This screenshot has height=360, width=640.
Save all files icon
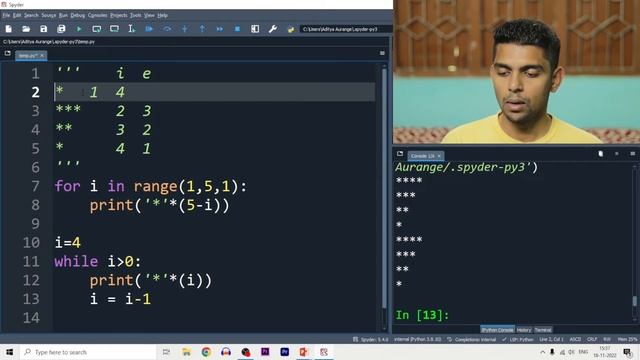61,29
